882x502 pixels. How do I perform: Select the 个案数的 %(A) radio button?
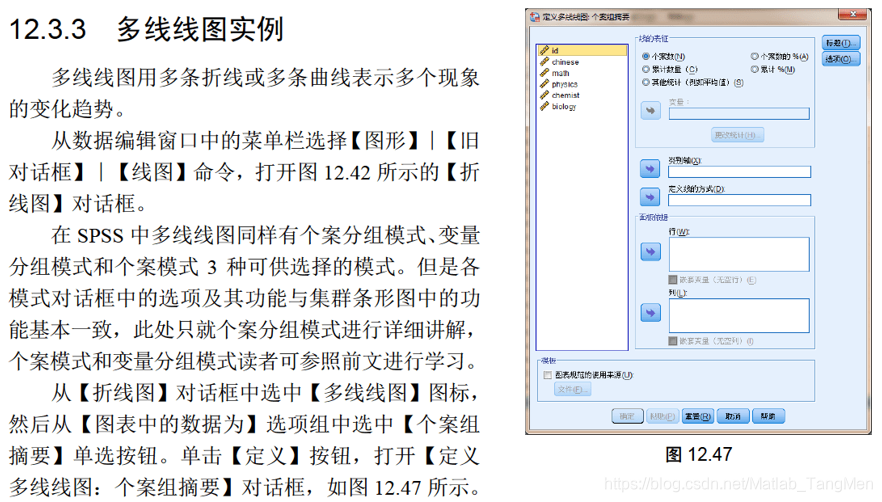tap(755, 56)
